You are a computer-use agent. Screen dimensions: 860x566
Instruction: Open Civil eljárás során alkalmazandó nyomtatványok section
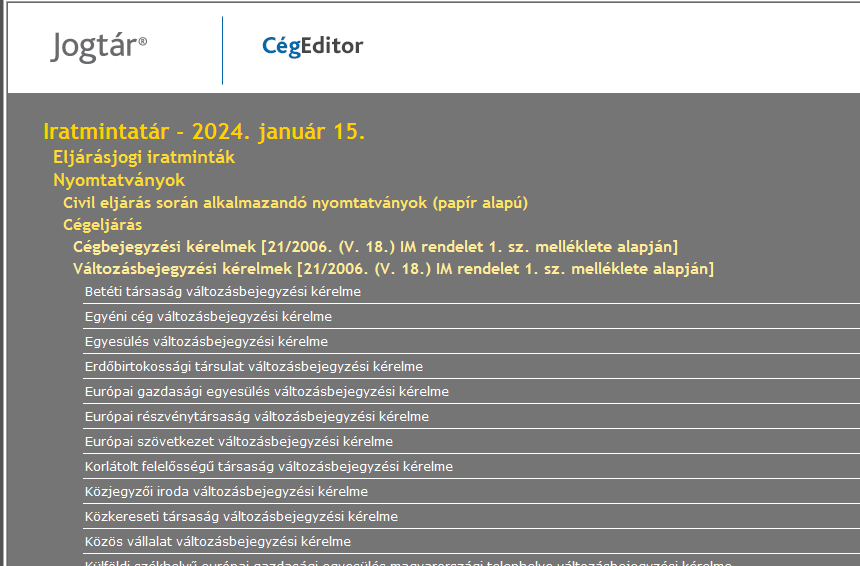pos(295,202)
